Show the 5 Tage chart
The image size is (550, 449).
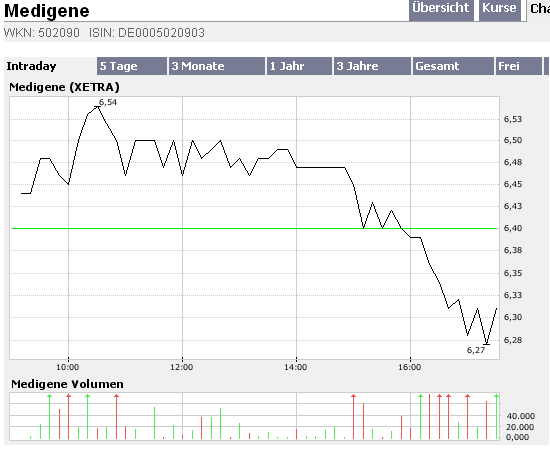pyautogui.click(x=132, y=66)
